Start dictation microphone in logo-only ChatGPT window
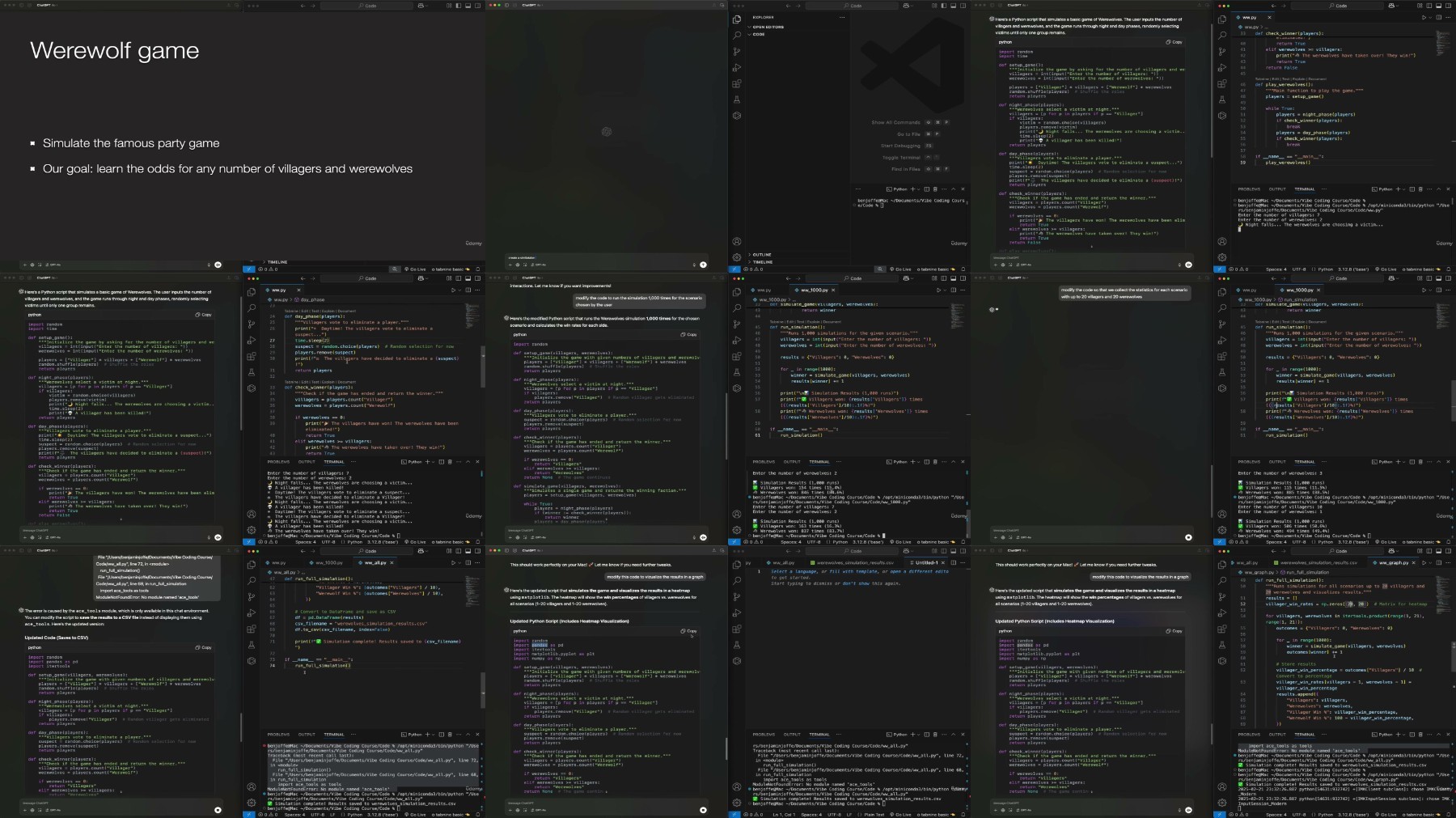 pyautogui.click(x=694, y=265)
